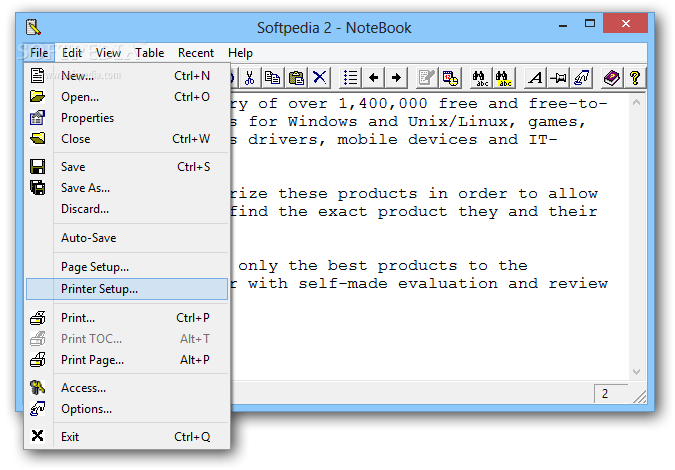Click the yellow question mark icon
Screen dimensions: 675x470
coord(635,78)
